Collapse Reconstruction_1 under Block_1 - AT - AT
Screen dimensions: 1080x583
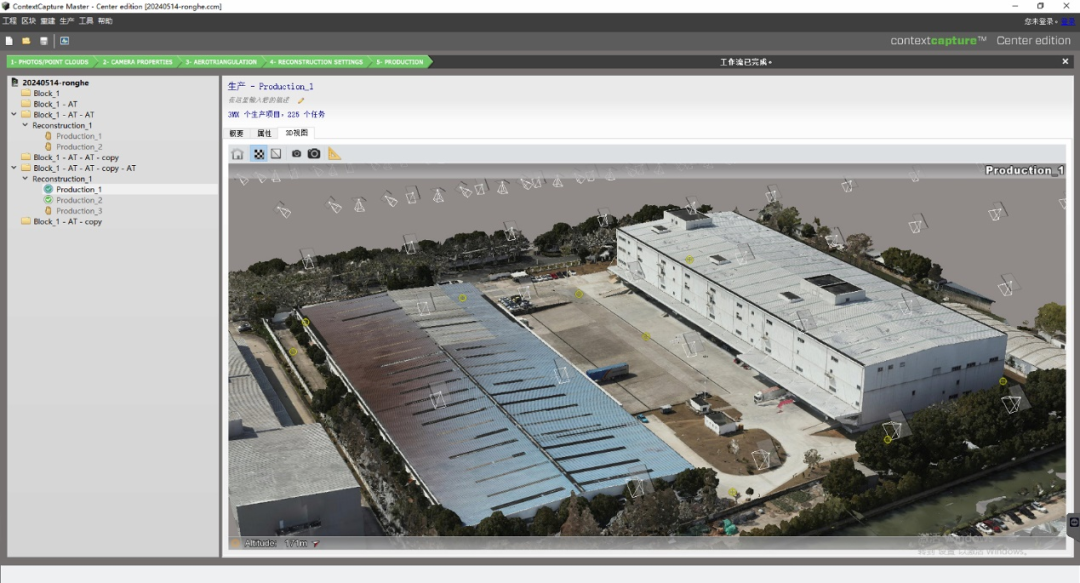25,125
